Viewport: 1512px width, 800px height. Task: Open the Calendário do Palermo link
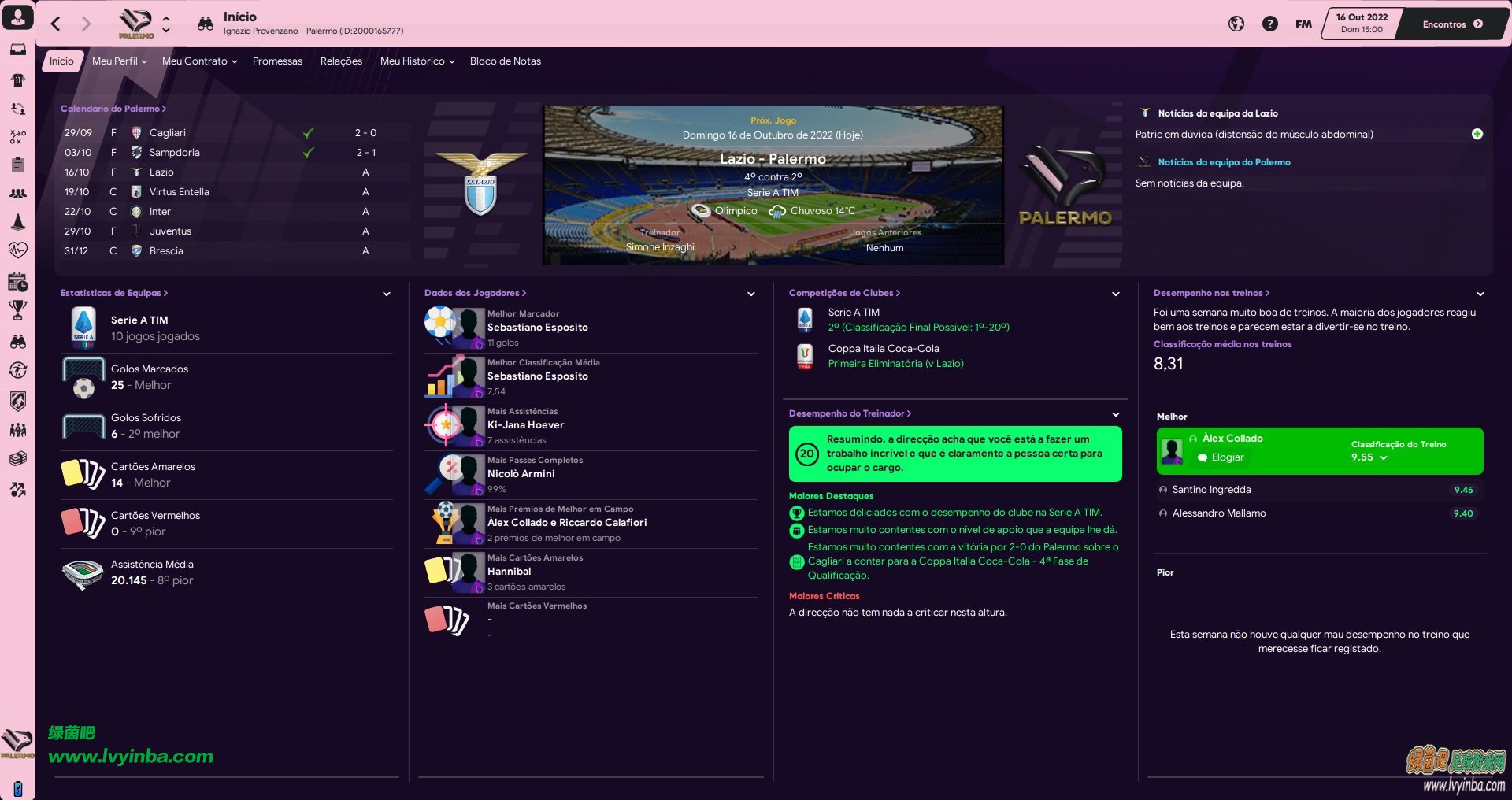[113, 109]
